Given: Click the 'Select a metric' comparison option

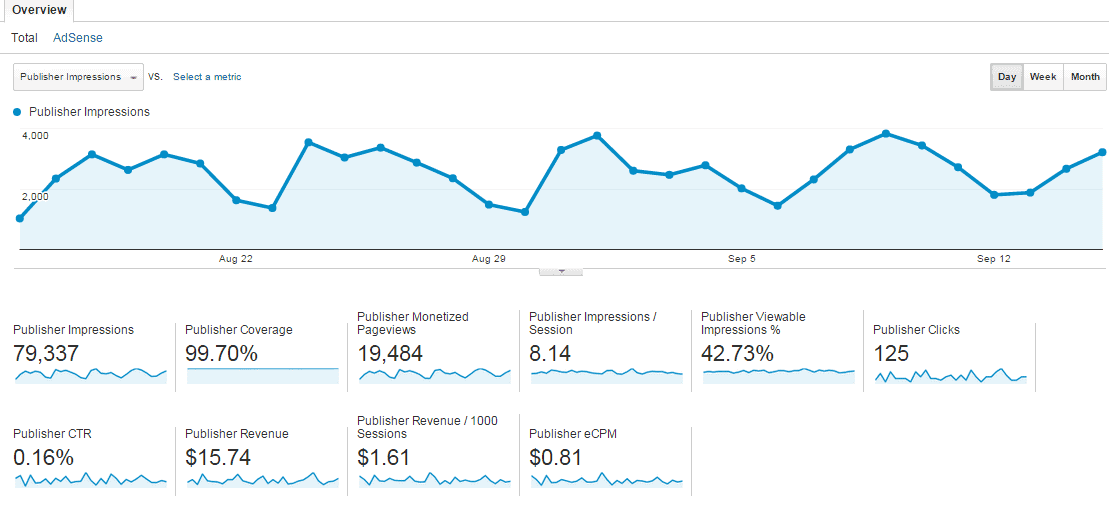Looking at the screenshot, I should pyautogui.click(x=207, y=77).
